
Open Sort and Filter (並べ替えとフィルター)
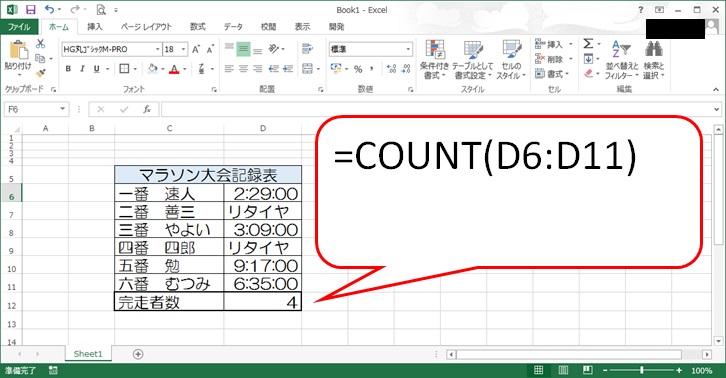coord(622,59)
